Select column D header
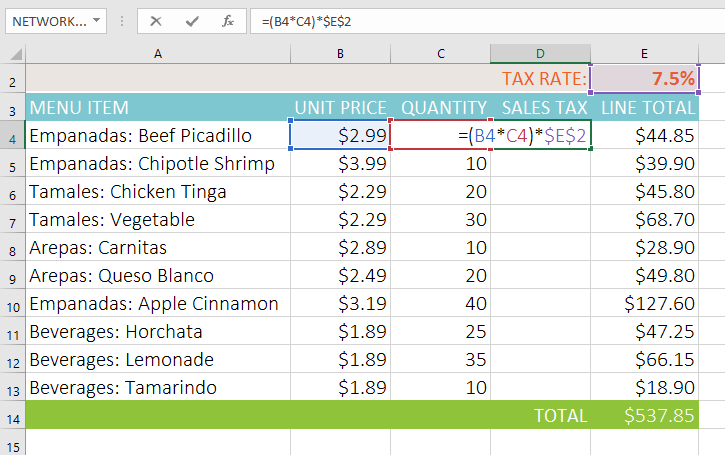Image resolution: width=725 pixels, height=455 pixels. 540,53
